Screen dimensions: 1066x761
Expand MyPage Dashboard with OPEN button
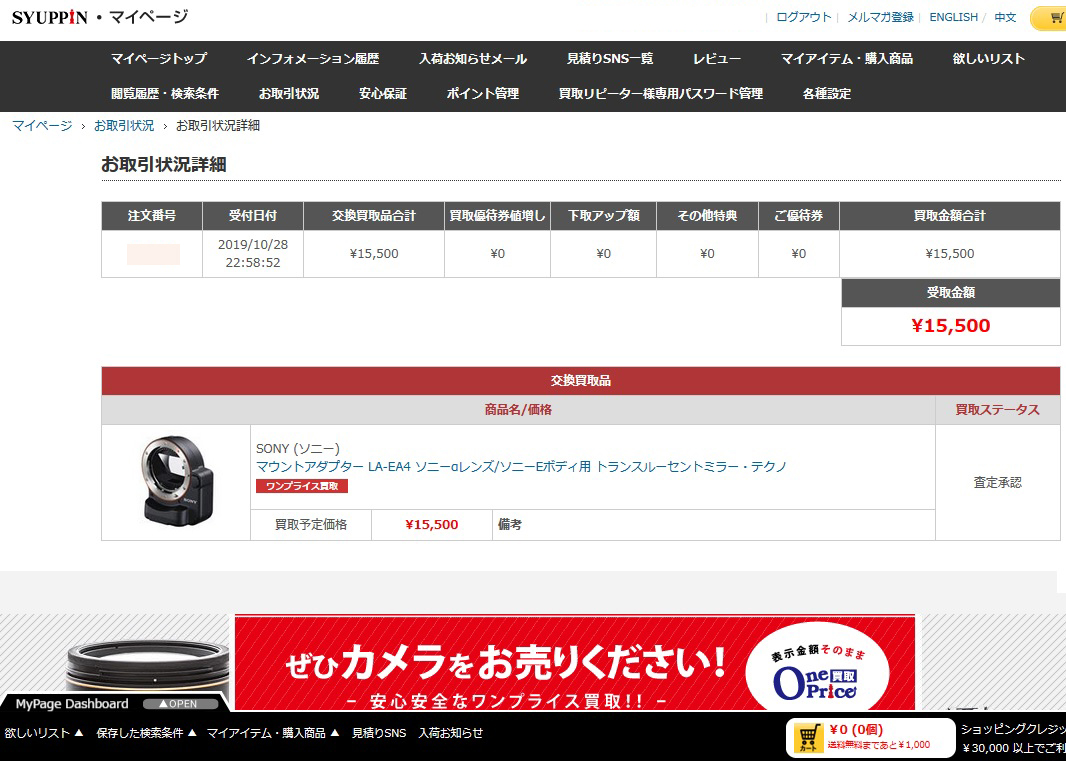[x=179, y=704]
